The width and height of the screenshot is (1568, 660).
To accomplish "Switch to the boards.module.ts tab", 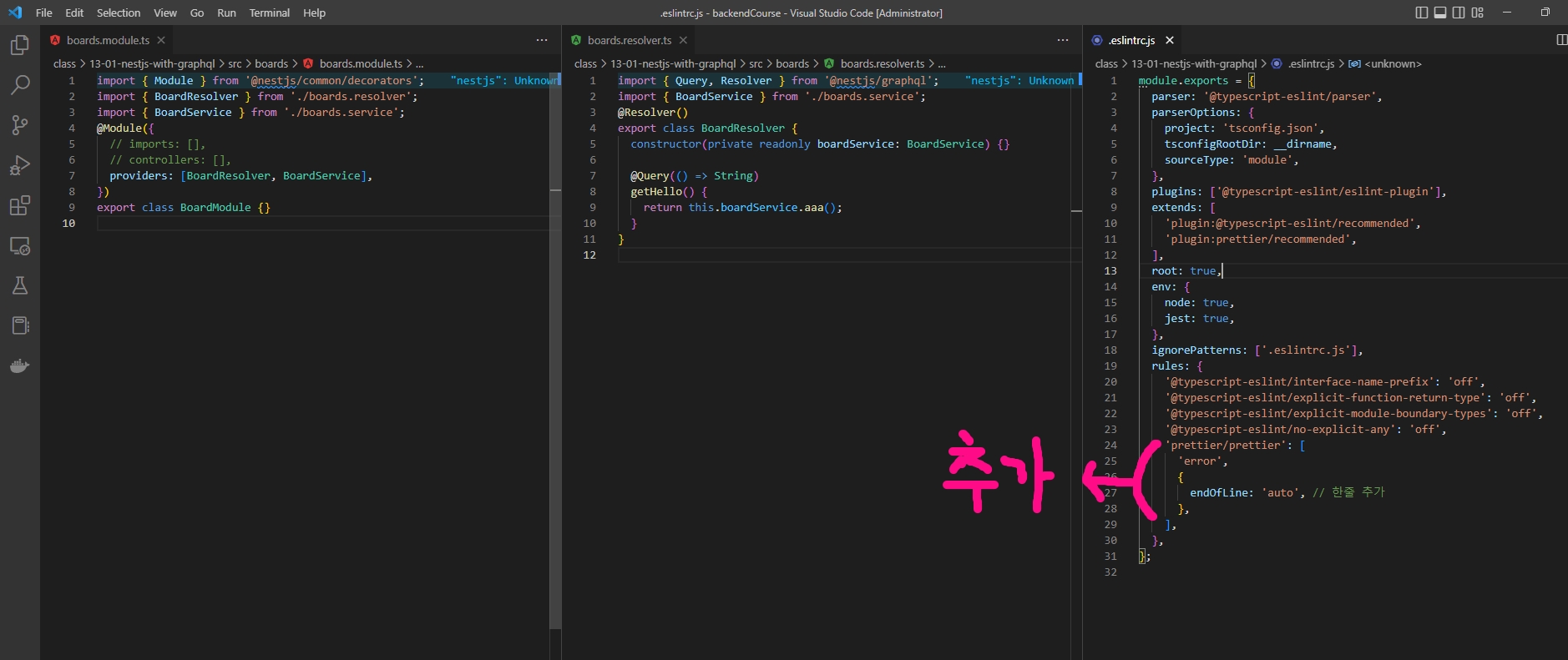I will click(108, 40).
